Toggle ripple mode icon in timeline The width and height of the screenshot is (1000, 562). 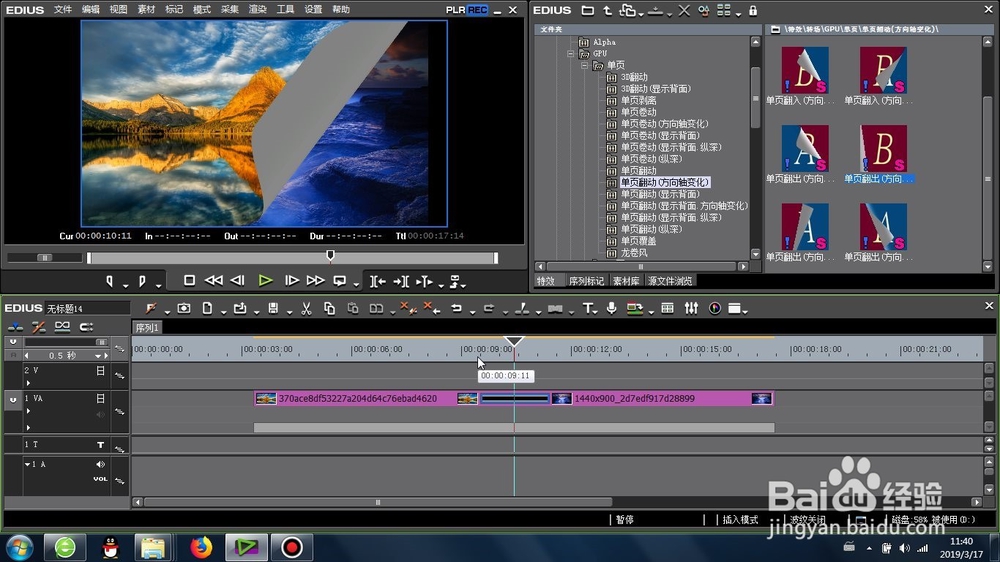[38, 327]
